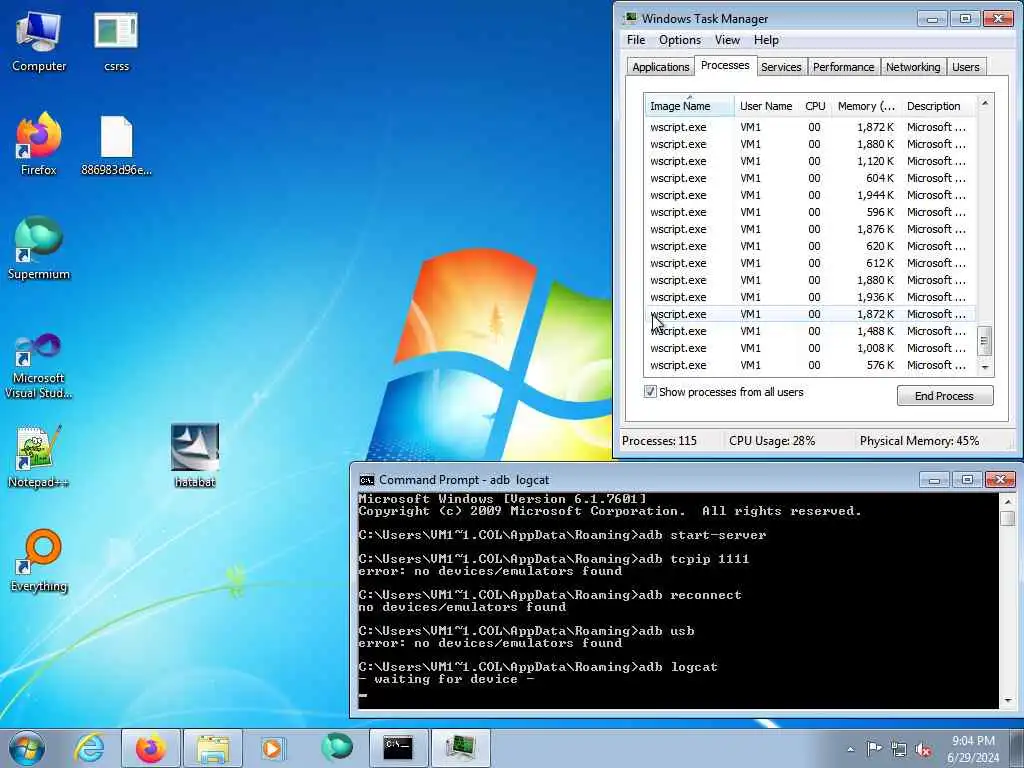Open the Options menu in Task Manager

680,40
